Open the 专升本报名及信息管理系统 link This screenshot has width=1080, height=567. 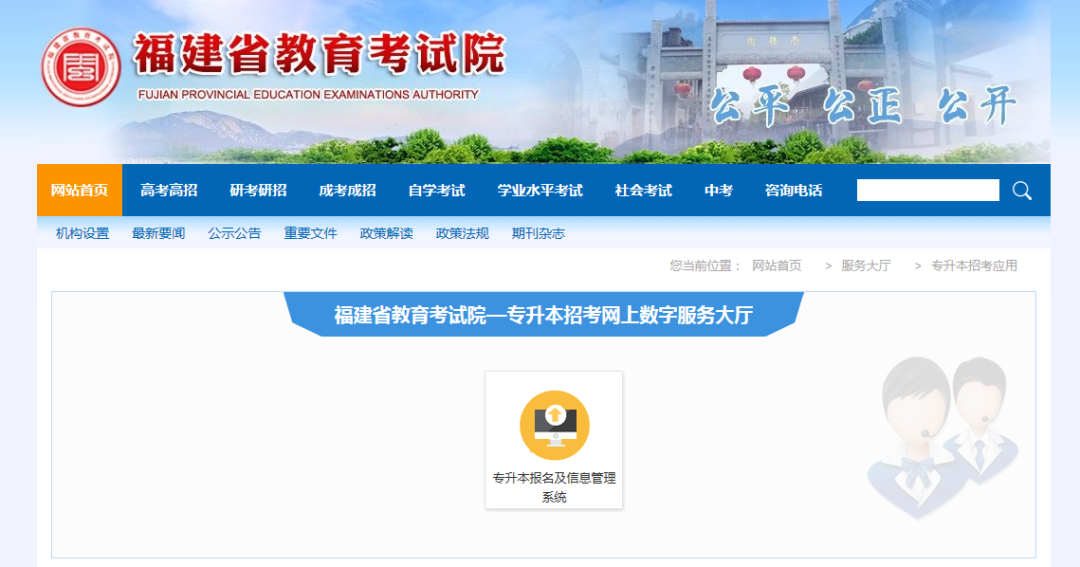tap(554, 487)
